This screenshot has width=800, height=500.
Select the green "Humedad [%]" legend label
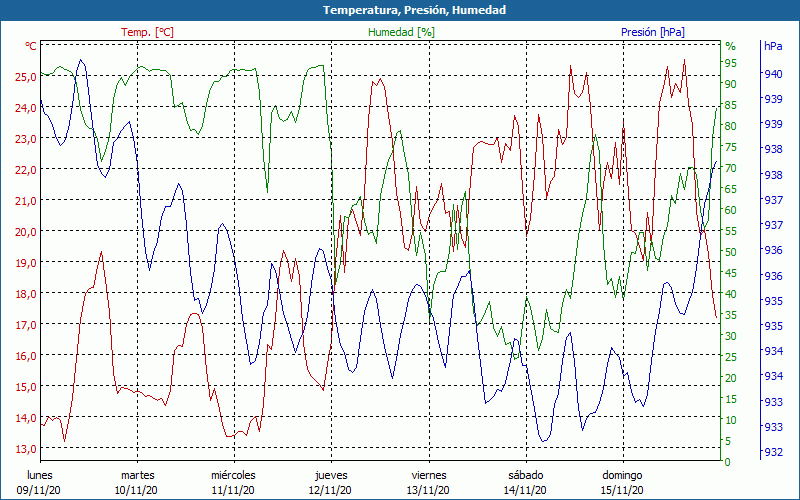click(x=401, y=32)
